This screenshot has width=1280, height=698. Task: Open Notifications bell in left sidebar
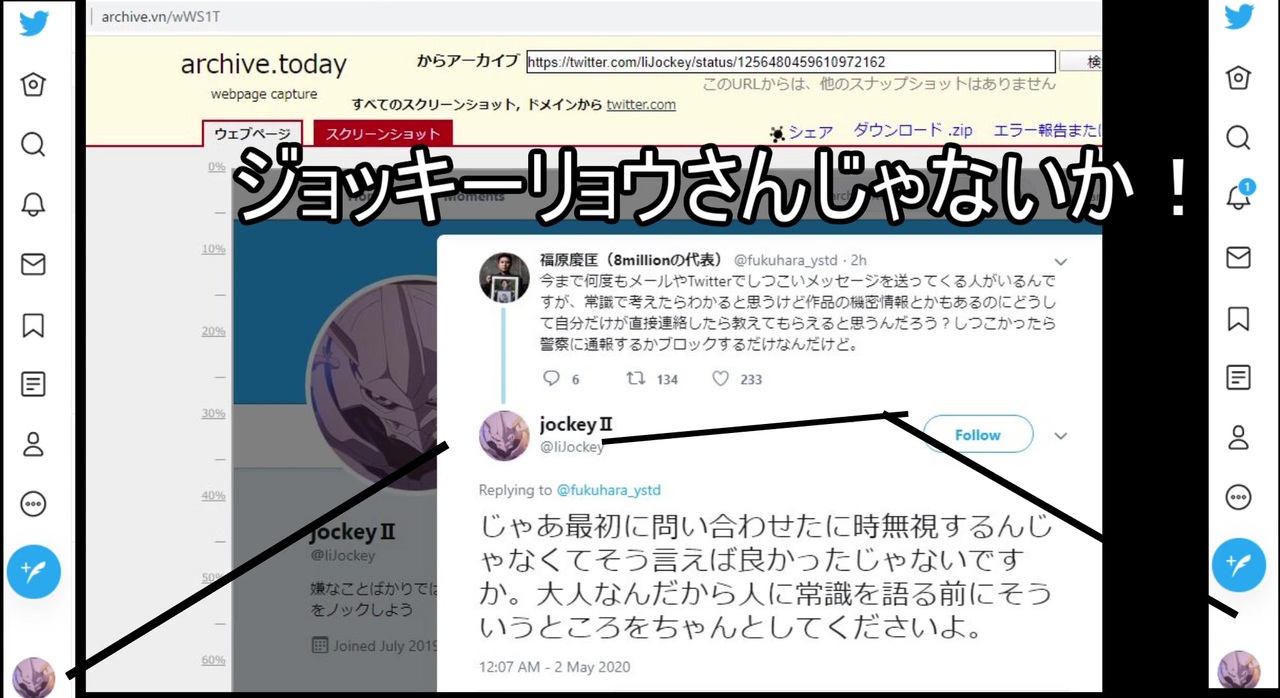pyautogui.click(x=33, y=204)
